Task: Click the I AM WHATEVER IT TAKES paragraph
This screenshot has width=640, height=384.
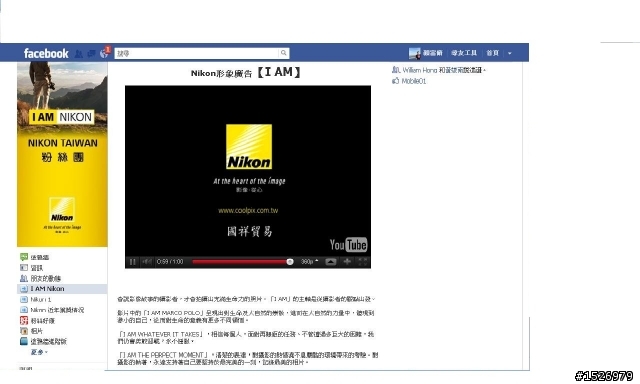Action: tap(246, 337)
